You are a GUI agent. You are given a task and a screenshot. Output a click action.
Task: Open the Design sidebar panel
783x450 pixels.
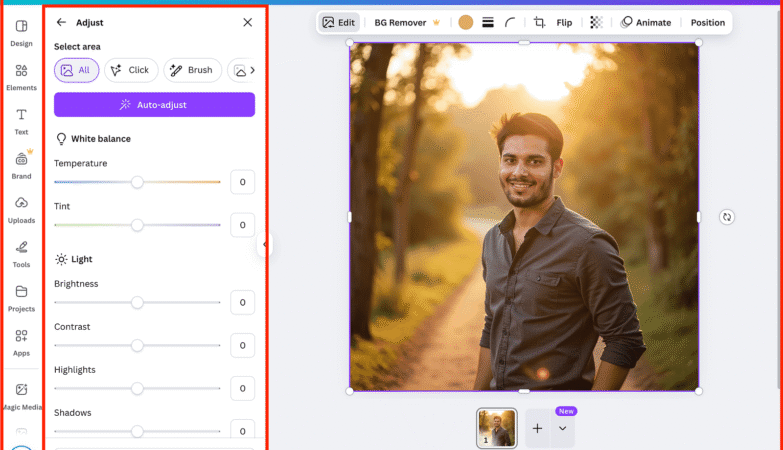21,33
